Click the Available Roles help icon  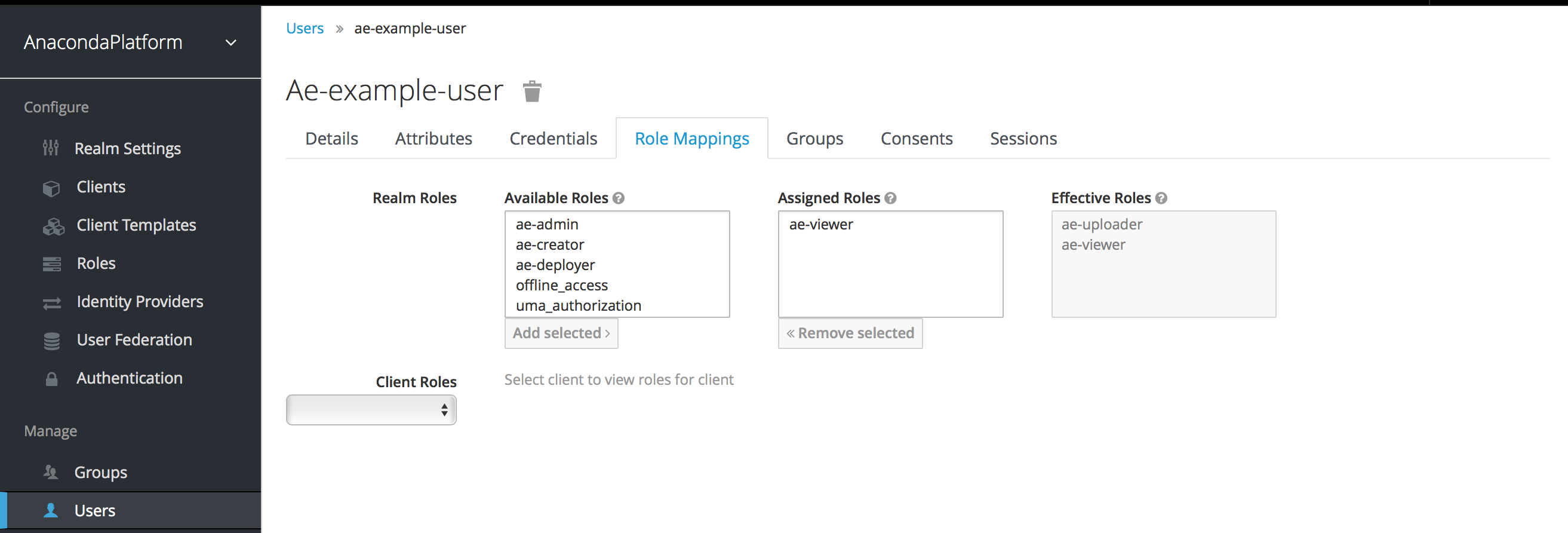[x=619, y=198]
